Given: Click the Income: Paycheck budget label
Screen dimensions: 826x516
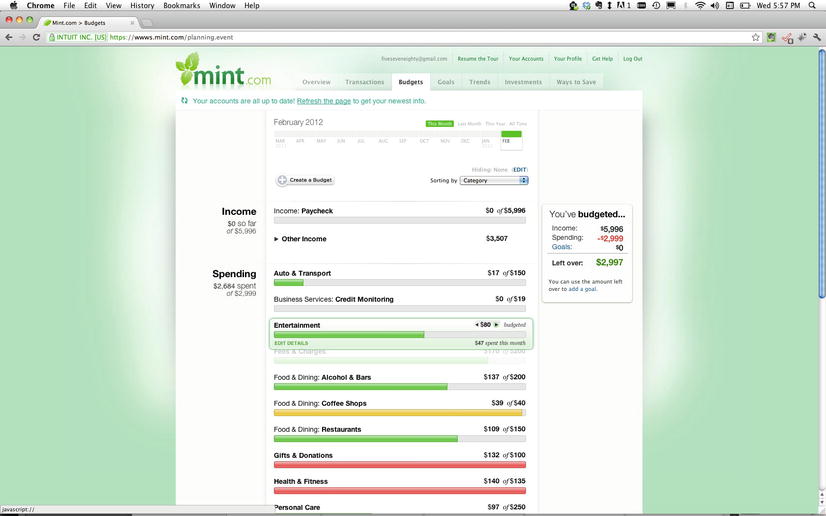Looking at the screenshot, I should [303, 211].
